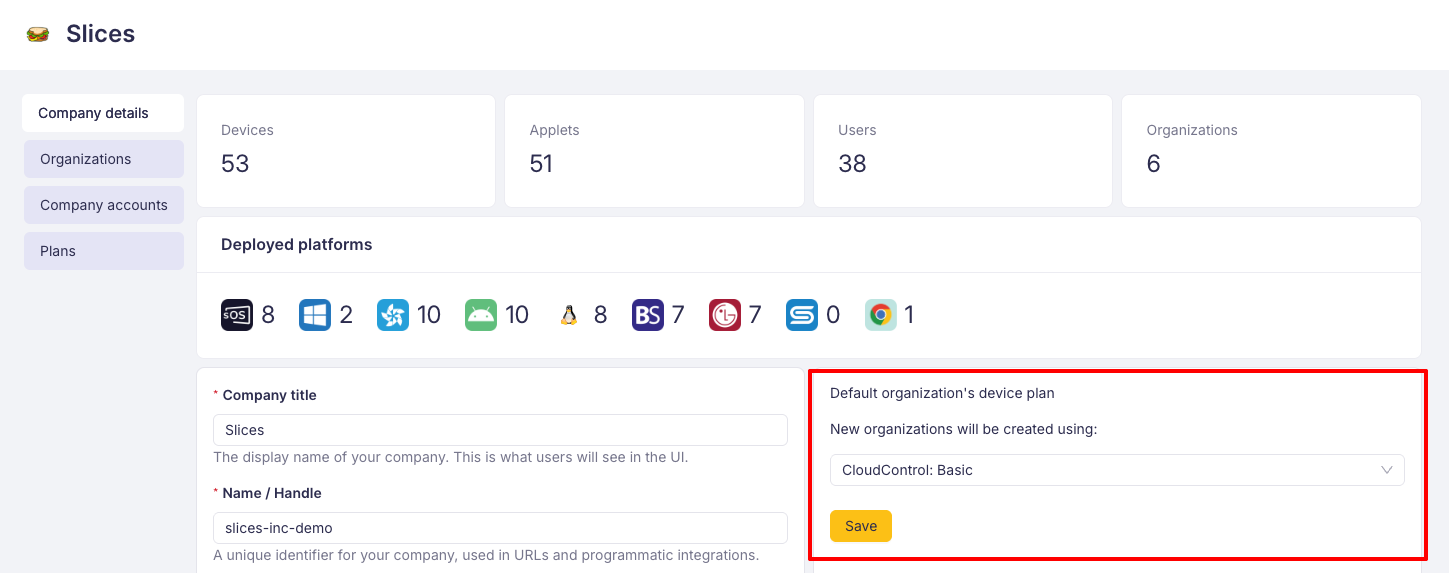Image resolution: width=1449 pixels, height=573 pixels.
Task: Go to the Plans sidebar tab
Action: [x=104, y=251]
